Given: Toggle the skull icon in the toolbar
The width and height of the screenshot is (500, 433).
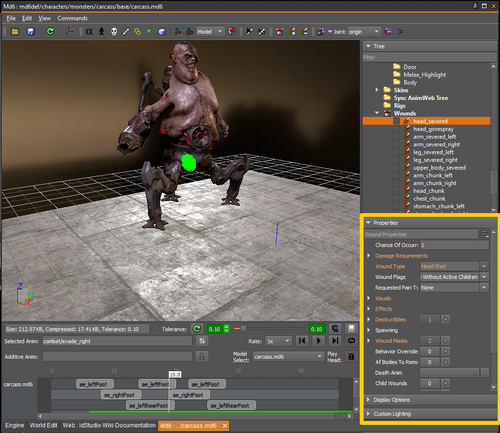Looking at the screenshot, I should point(114,32).
